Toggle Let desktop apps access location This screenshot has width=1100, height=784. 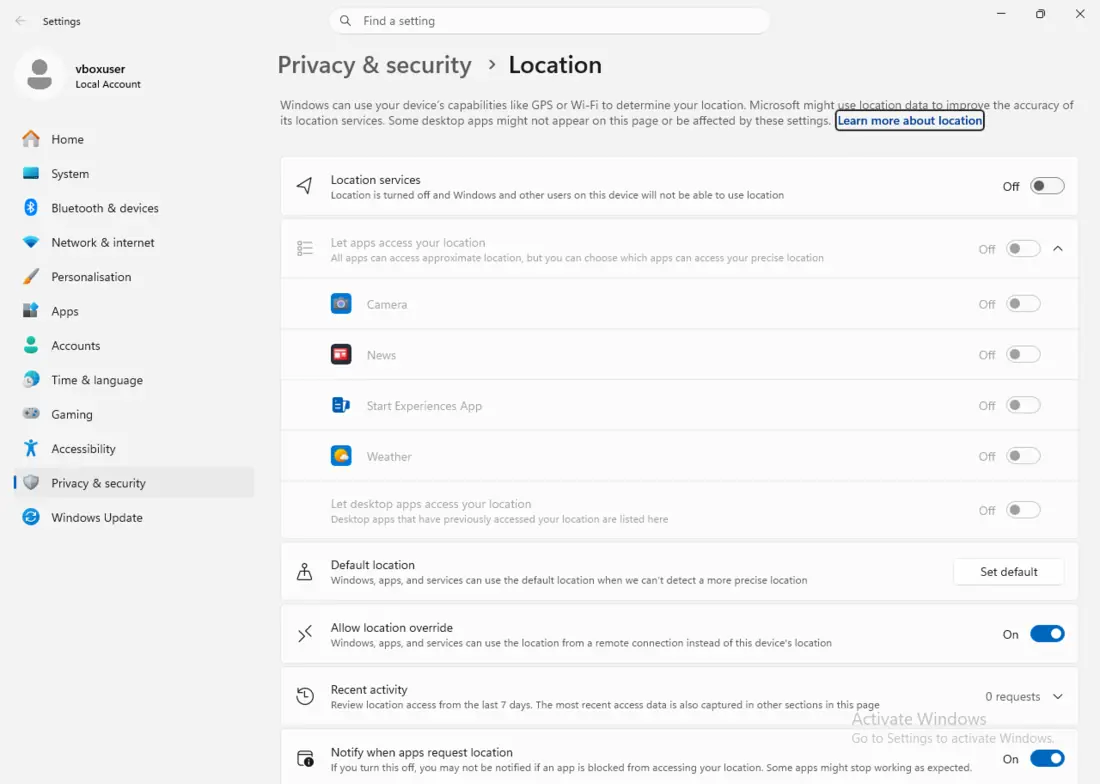point(1023,510)
